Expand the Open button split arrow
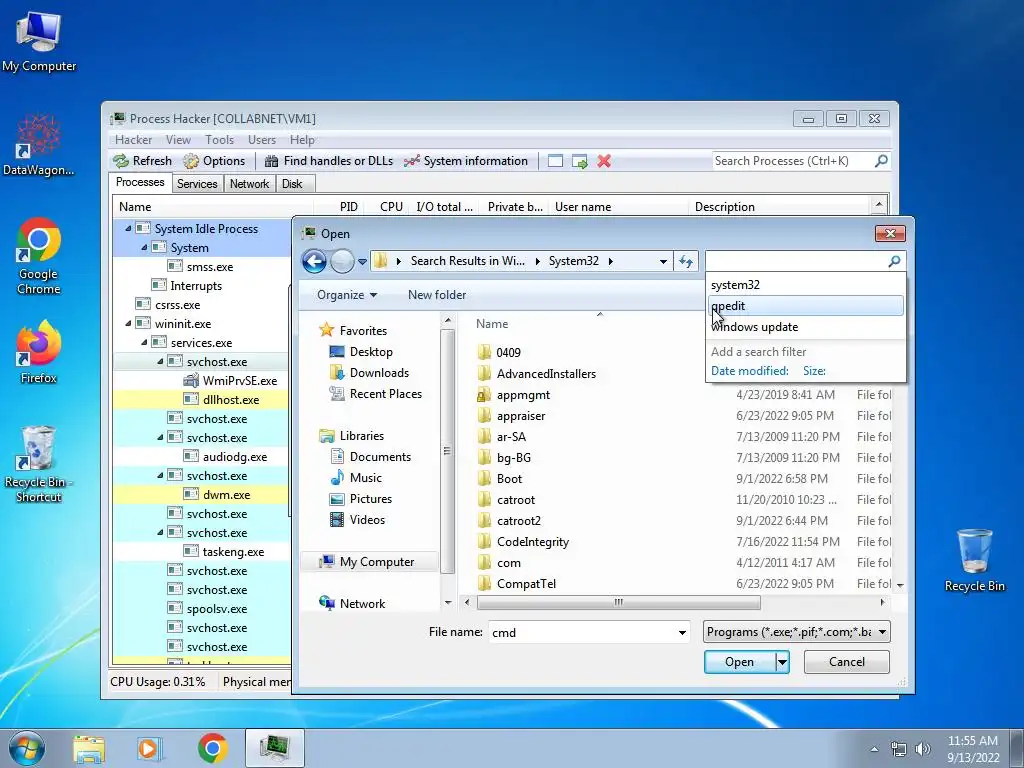Image resolution: width=1024 pixels, height=768 pixels. [782, 662]
